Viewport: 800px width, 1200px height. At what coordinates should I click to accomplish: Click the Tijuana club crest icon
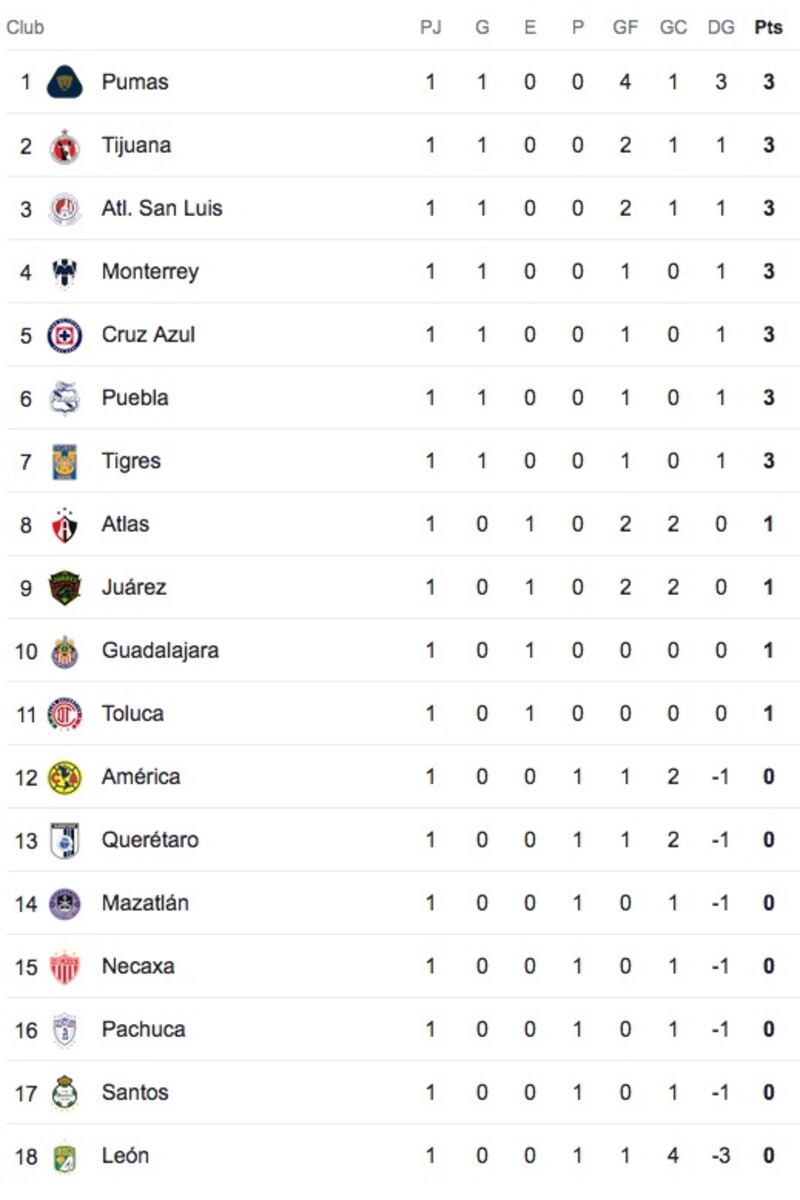tap(65, 146)
